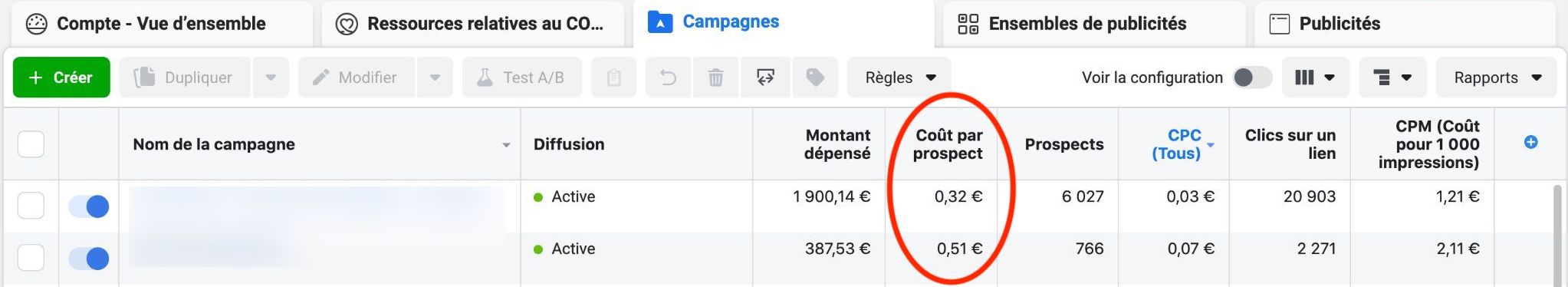Image resolution: width=1568 pixels, height=287 pixels.
Task: Expand the arrow next to Dupliquer
Action: coord(271,78)
